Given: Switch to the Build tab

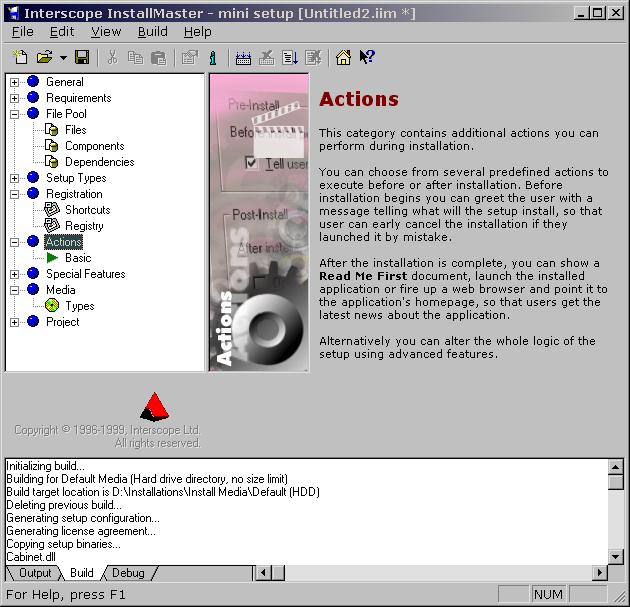Looking at the screenshot, I should (82, 573).
